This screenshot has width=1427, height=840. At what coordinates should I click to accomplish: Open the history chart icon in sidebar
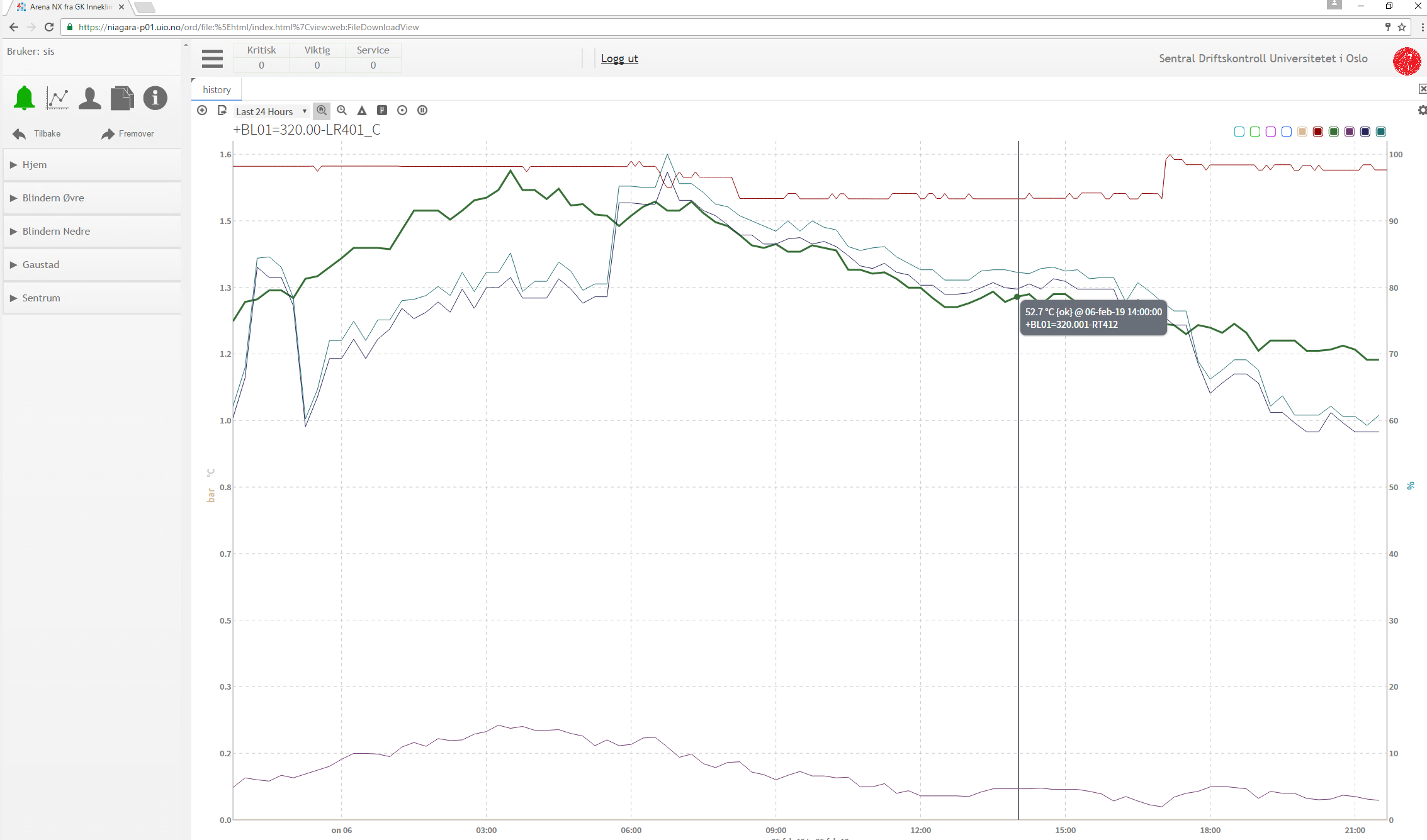pos(57,98)
